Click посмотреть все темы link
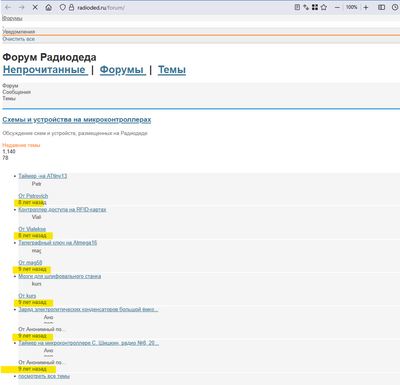400x385 pixels. 44,376
